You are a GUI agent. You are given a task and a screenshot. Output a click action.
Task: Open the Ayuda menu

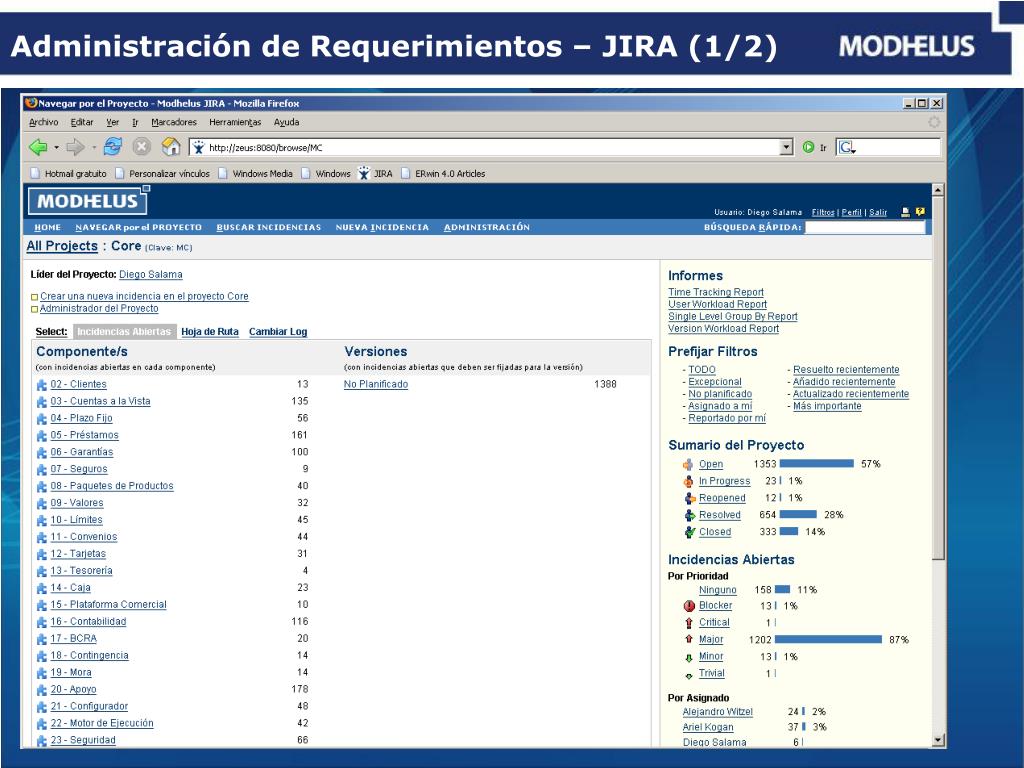point(287,122)
